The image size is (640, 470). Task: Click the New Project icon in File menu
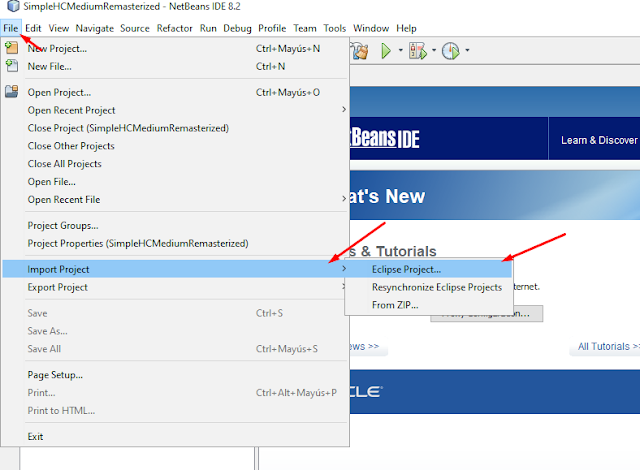tap(11, 48)
